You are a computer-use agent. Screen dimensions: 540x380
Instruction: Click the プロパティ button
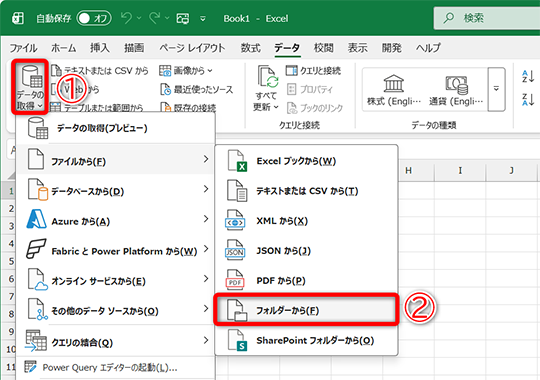310,90
